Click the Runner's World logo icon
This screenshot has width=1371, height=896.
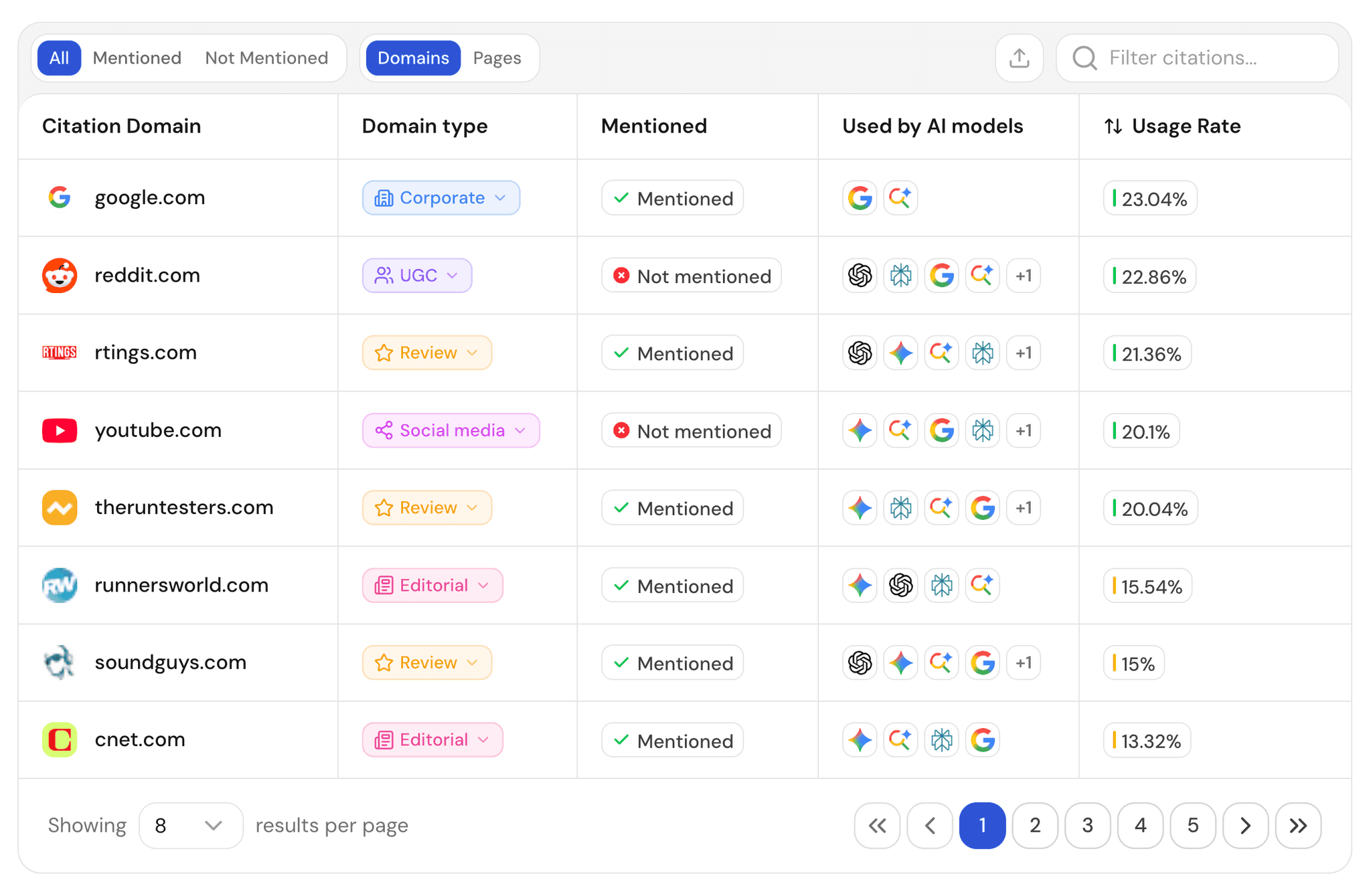pos(60,586)
